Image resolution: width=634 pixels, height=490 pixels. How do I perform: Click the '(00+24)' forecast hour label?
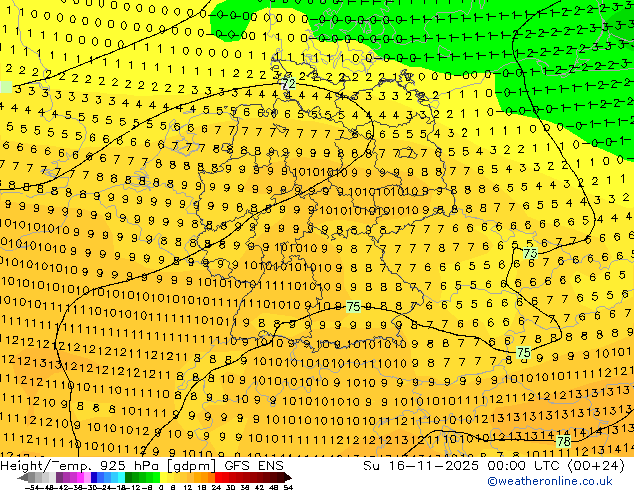pos(596,466)
